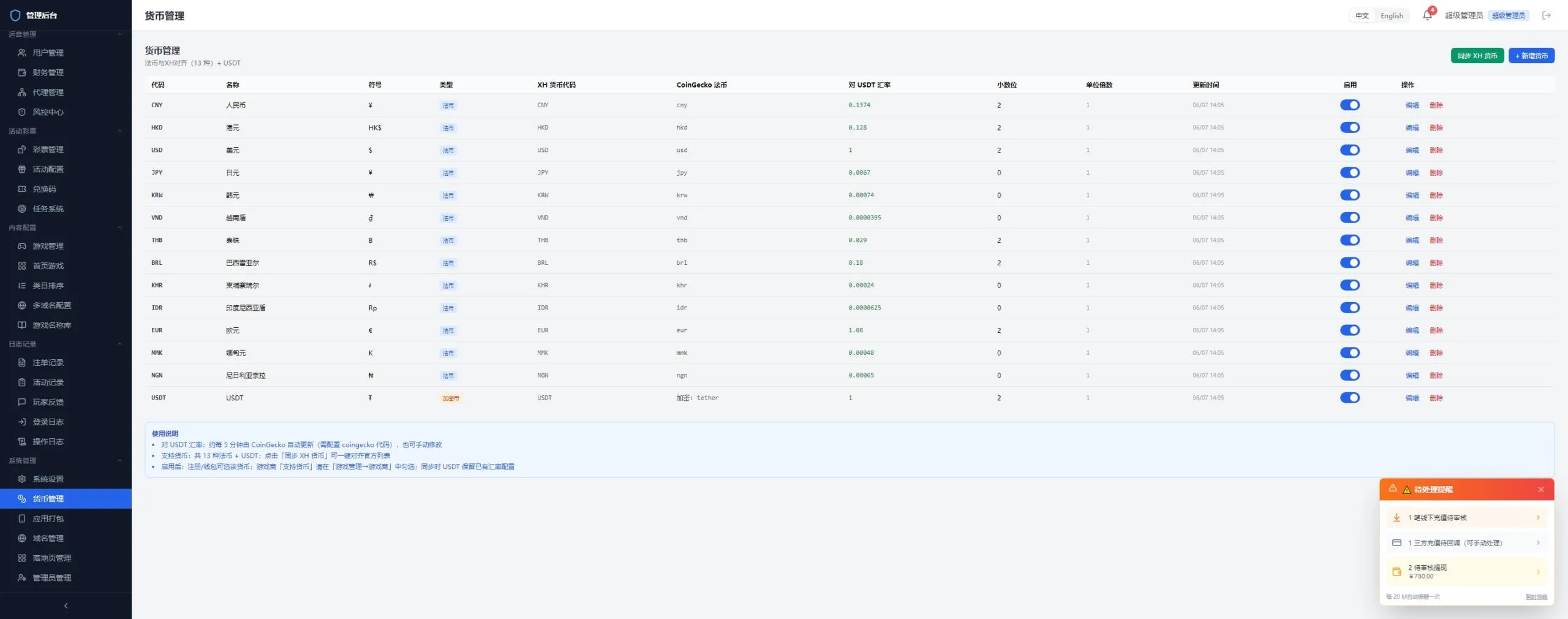The image size is (1568, 619).
Task: Open the 待审核提现 reminder item
Action: coord(1467,572)
